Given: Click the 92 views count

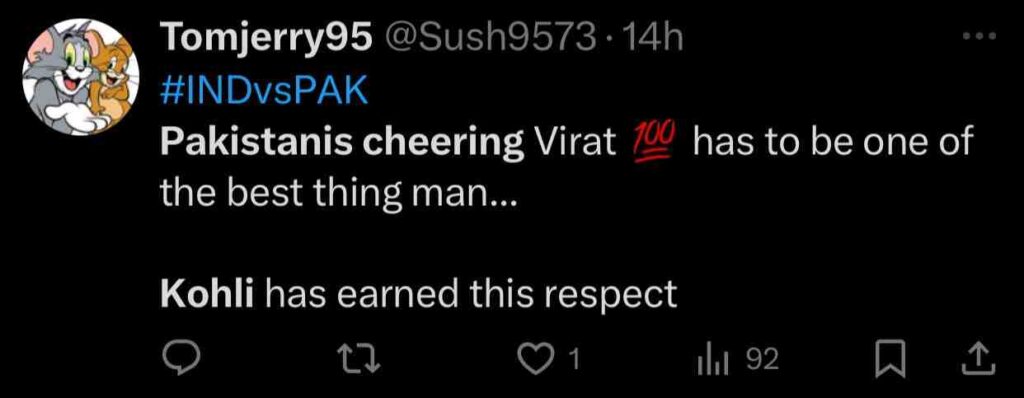Looking at the screenshot, I should 763,359.
